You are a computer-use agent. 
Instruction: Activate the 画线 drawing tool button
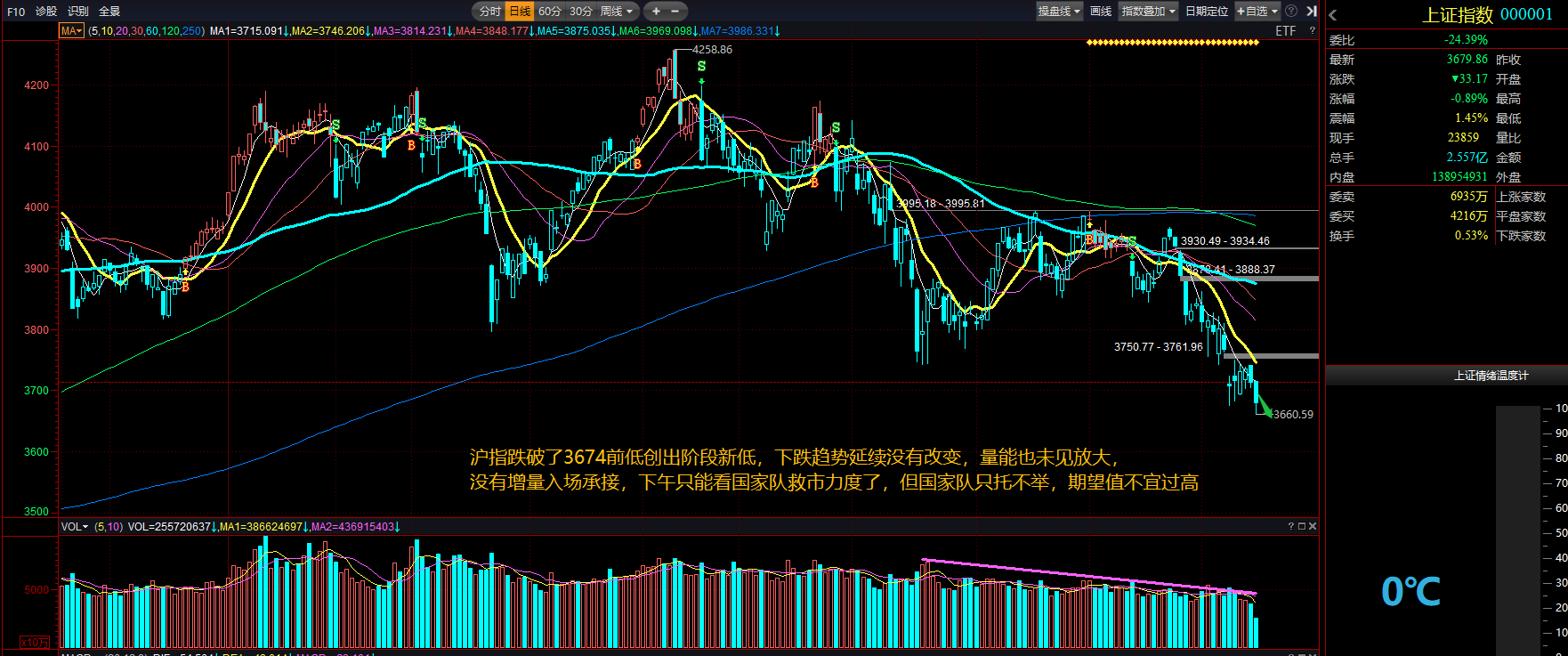[1101, 11]
